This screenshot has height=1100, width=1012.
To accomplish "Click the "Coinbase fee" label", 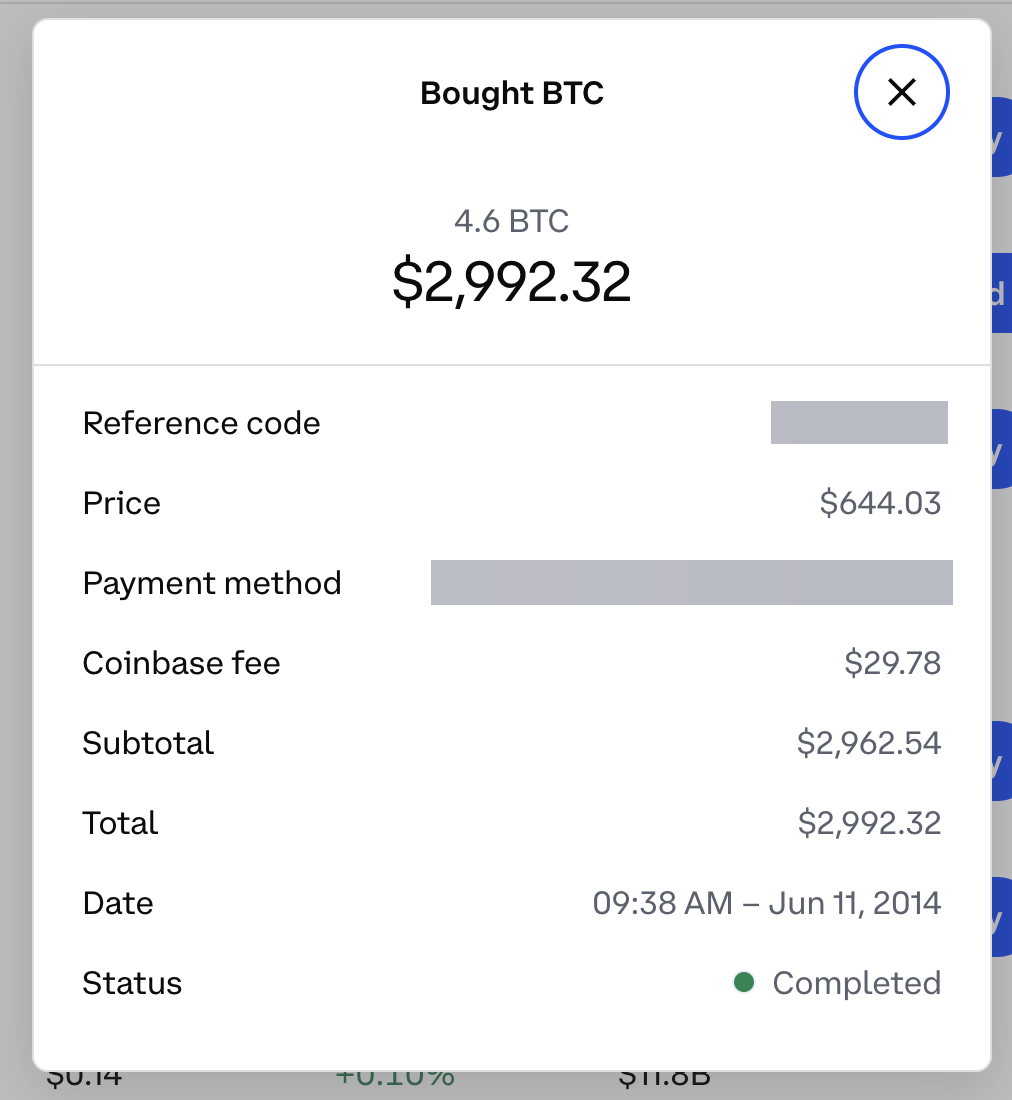I will pos(181,663).
